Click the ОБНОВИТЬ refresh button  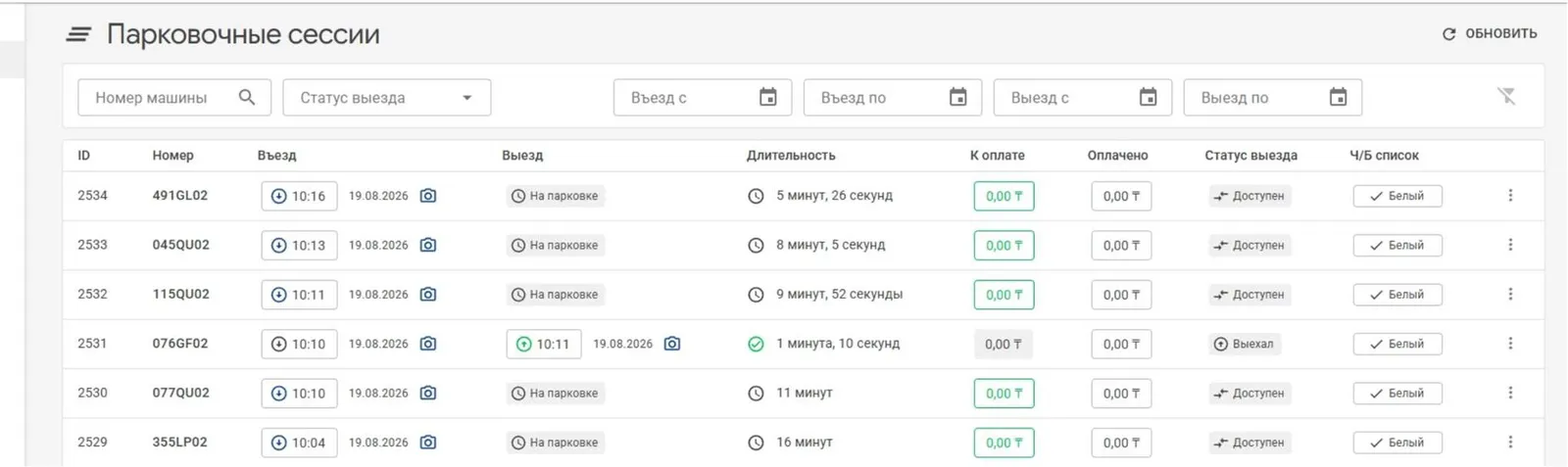coord(1490,33)
